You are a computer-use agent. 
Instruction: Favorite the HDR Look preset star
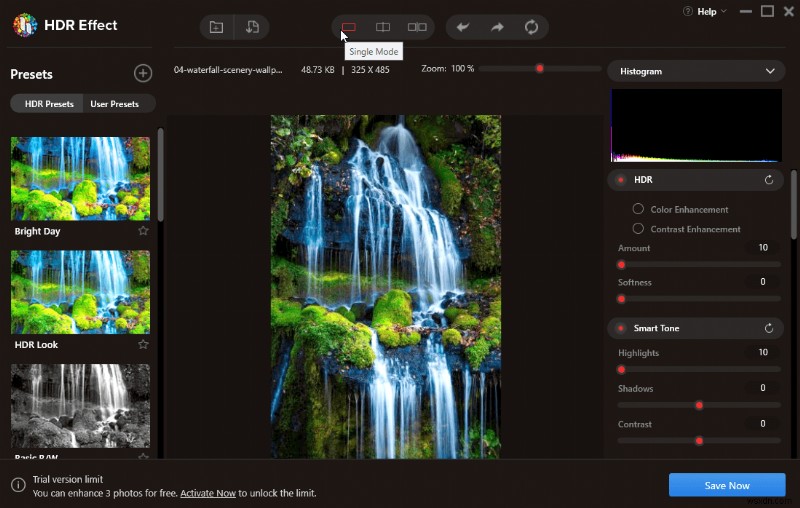(x=143, y=344)
